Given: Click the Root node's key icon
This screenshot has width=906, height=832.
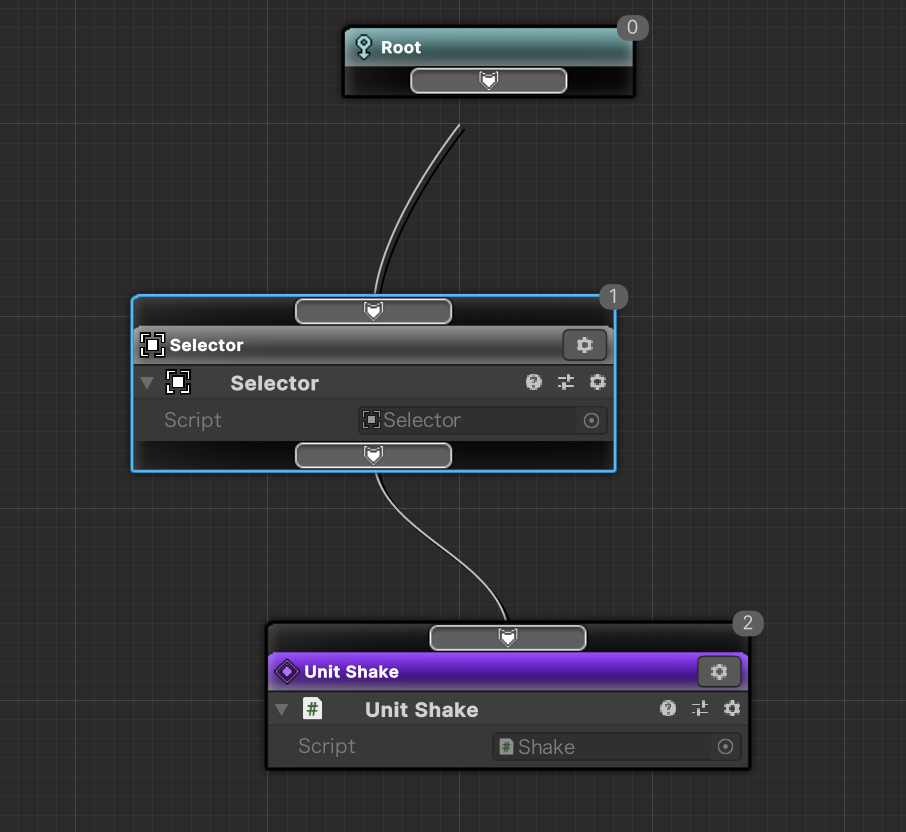Looking at the screenshot, I should coord(364,47).
